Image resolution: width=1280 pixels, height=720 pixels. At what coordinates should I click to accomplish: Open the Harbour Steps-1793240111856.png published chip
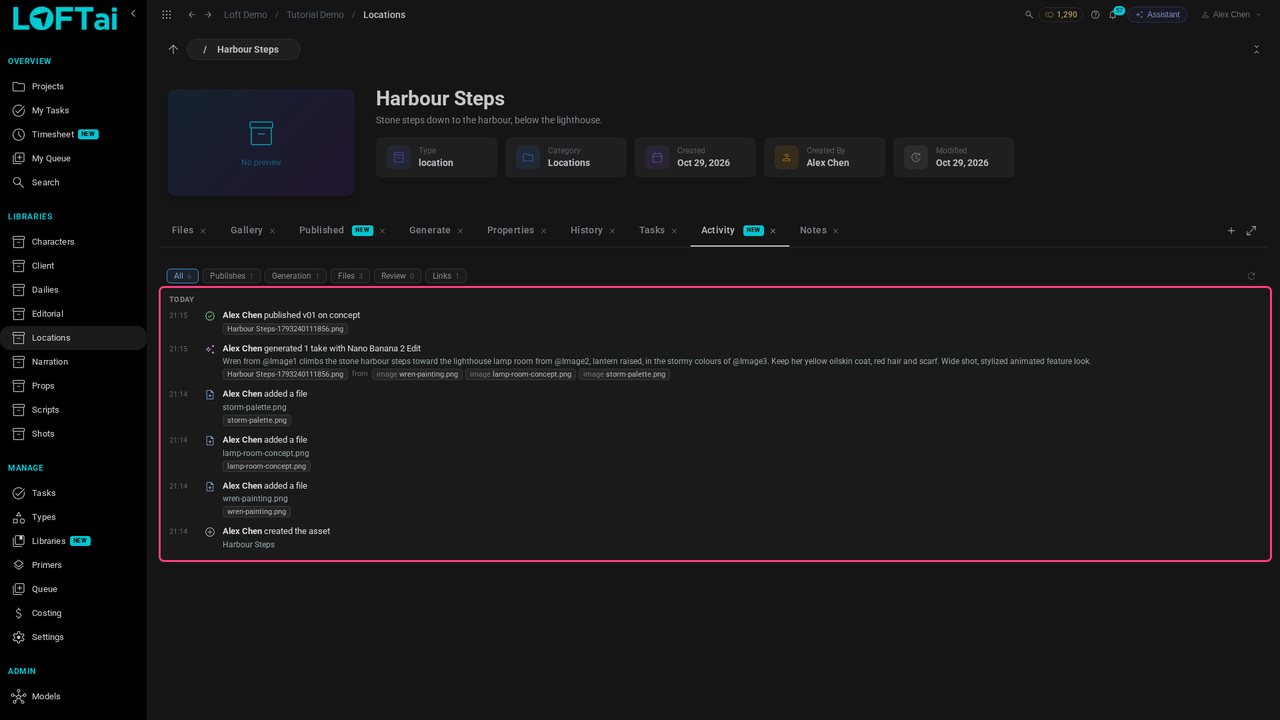tap(285, 328)
